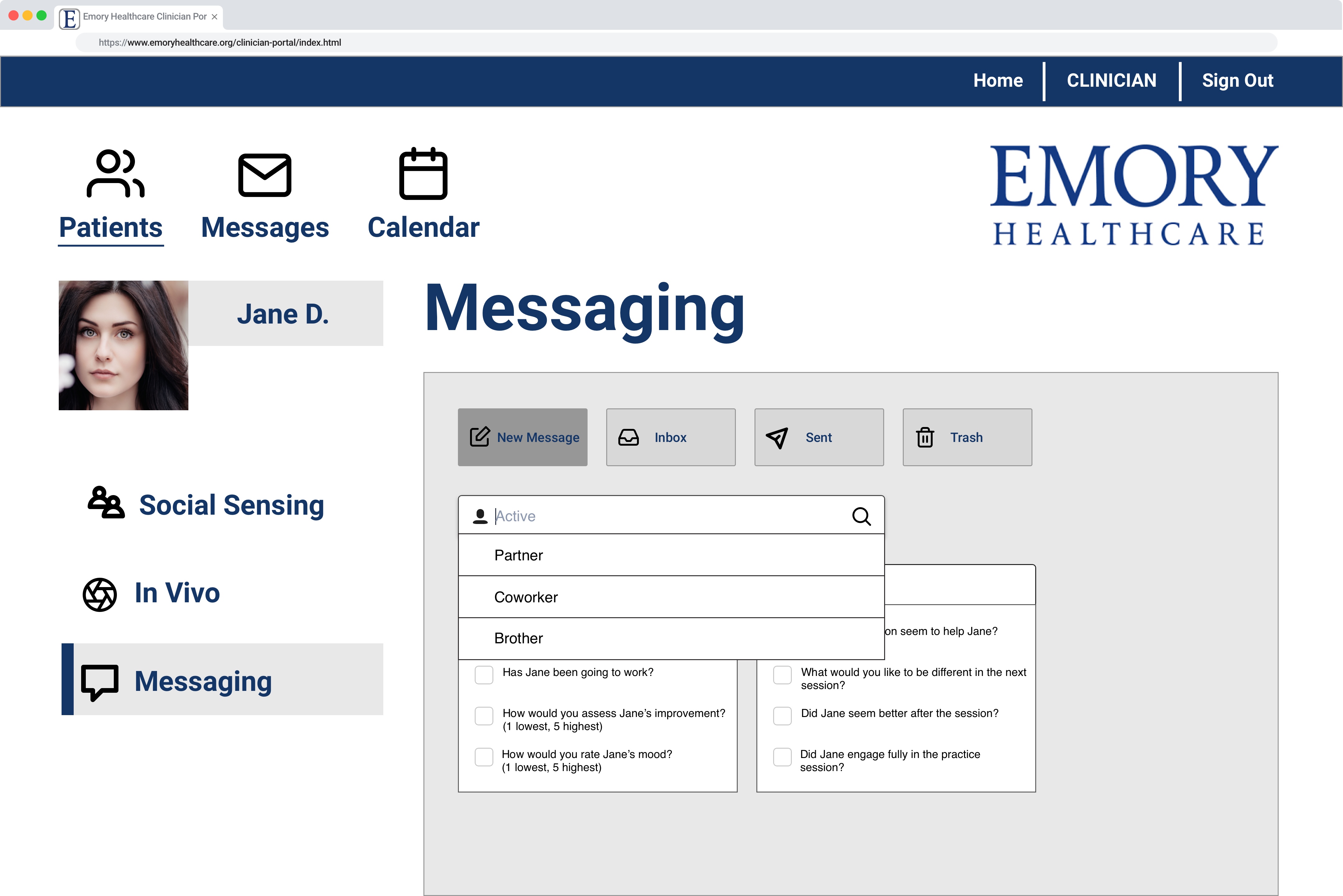Select Brother from recipient dropdown
This screenshot has width=1343, height=896.
[x=671, y=638]
